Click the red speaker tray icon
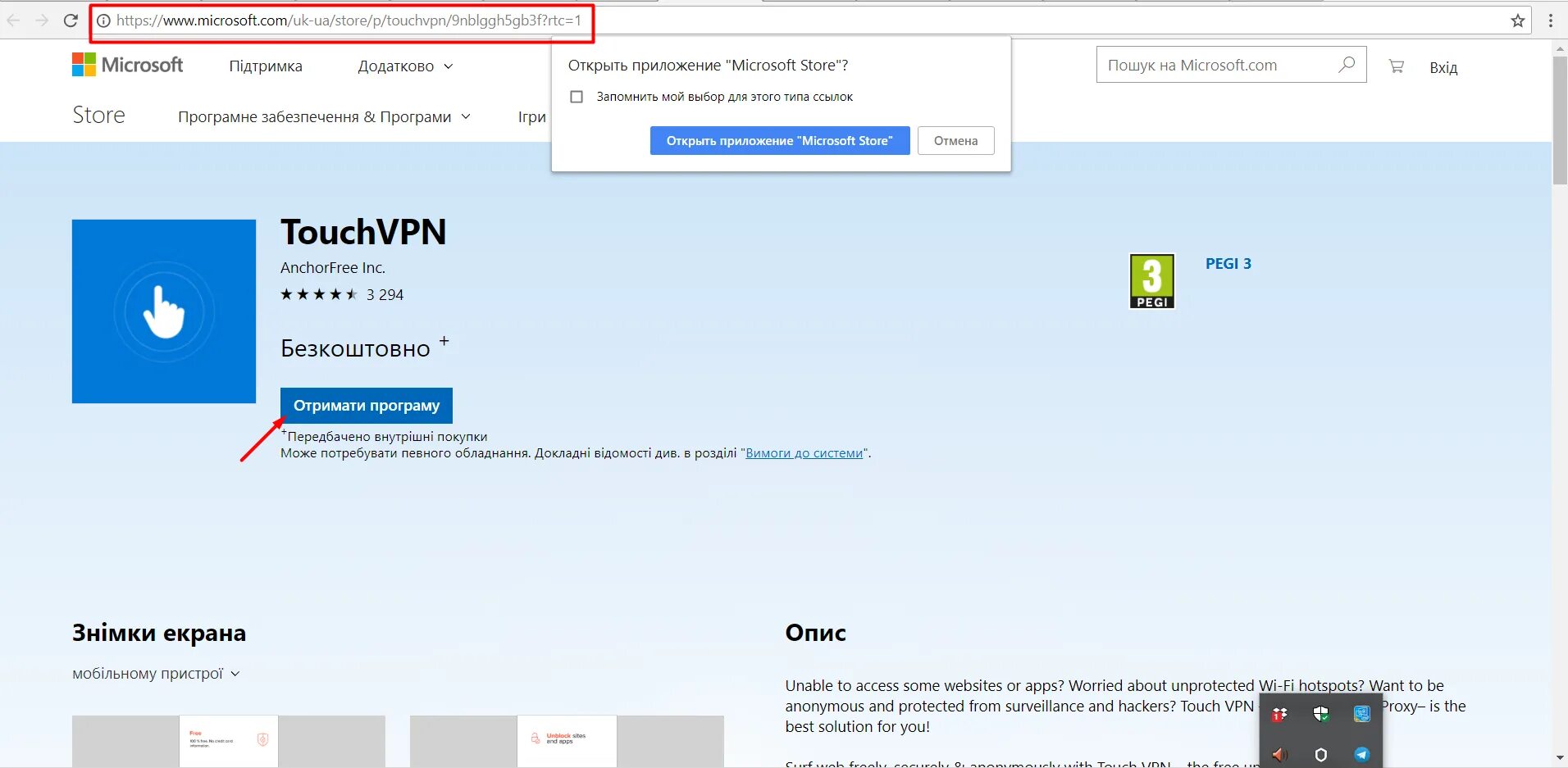The height and width of the screenshot is (768, 1568). [1279, 754]
